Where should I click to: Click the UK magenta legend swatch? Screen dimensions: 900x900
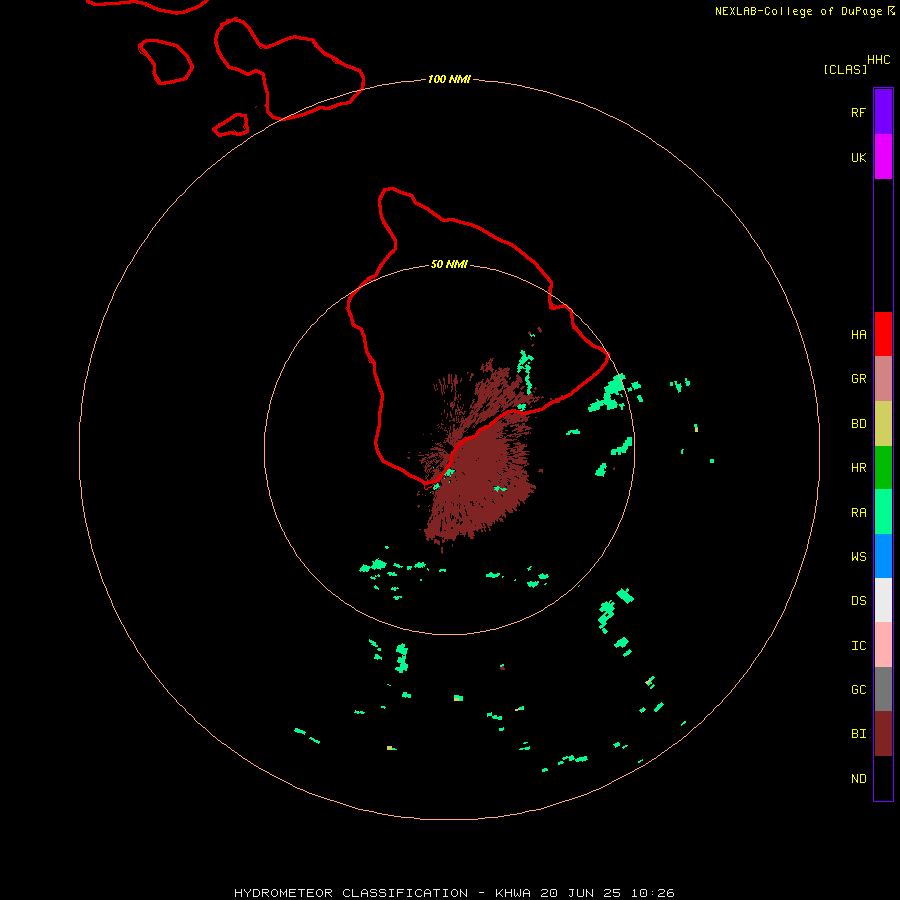[883, 157]
